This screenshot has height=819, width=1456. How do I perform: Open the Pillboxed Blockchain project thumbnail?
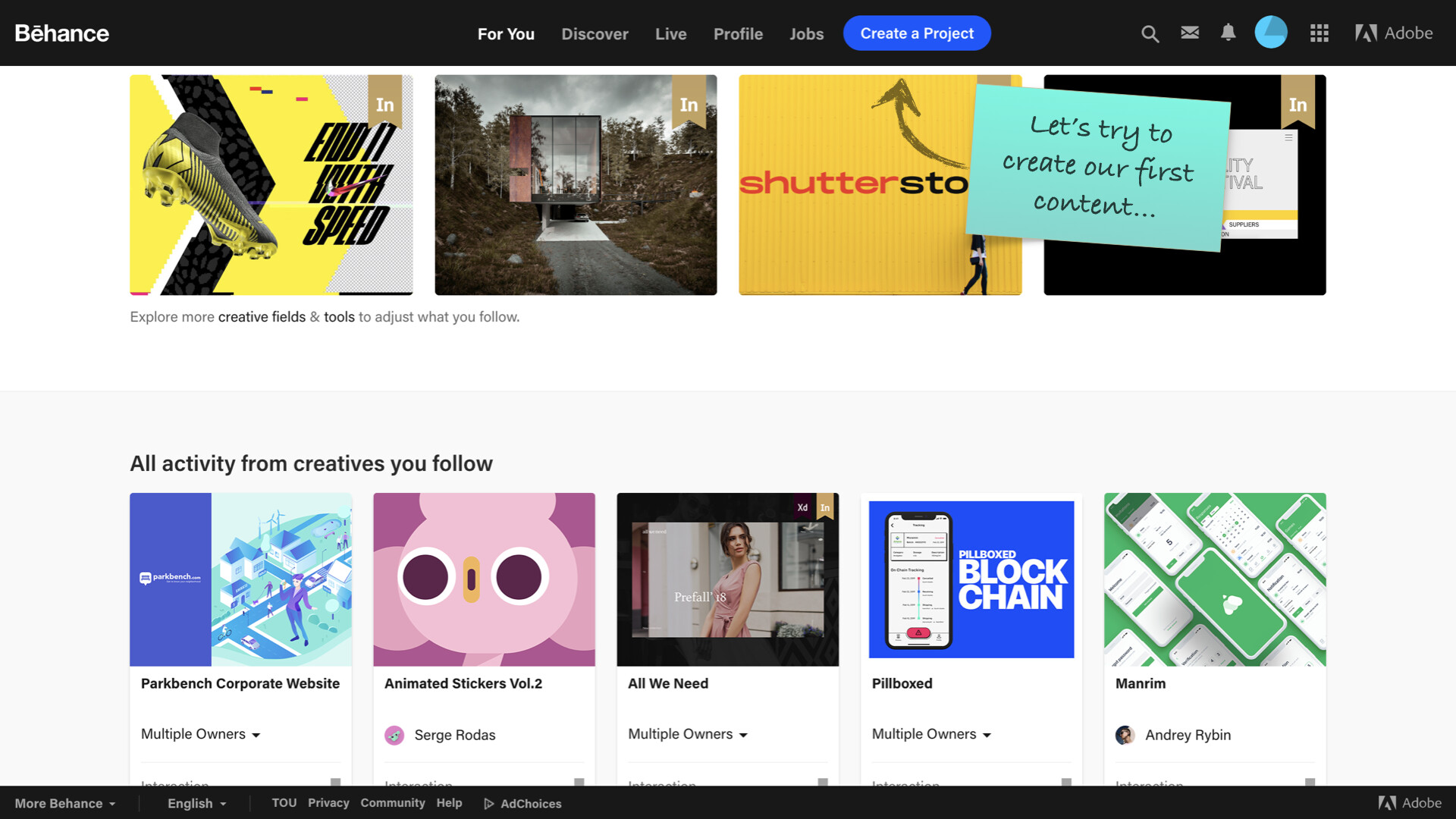click(x=971, y=579)
